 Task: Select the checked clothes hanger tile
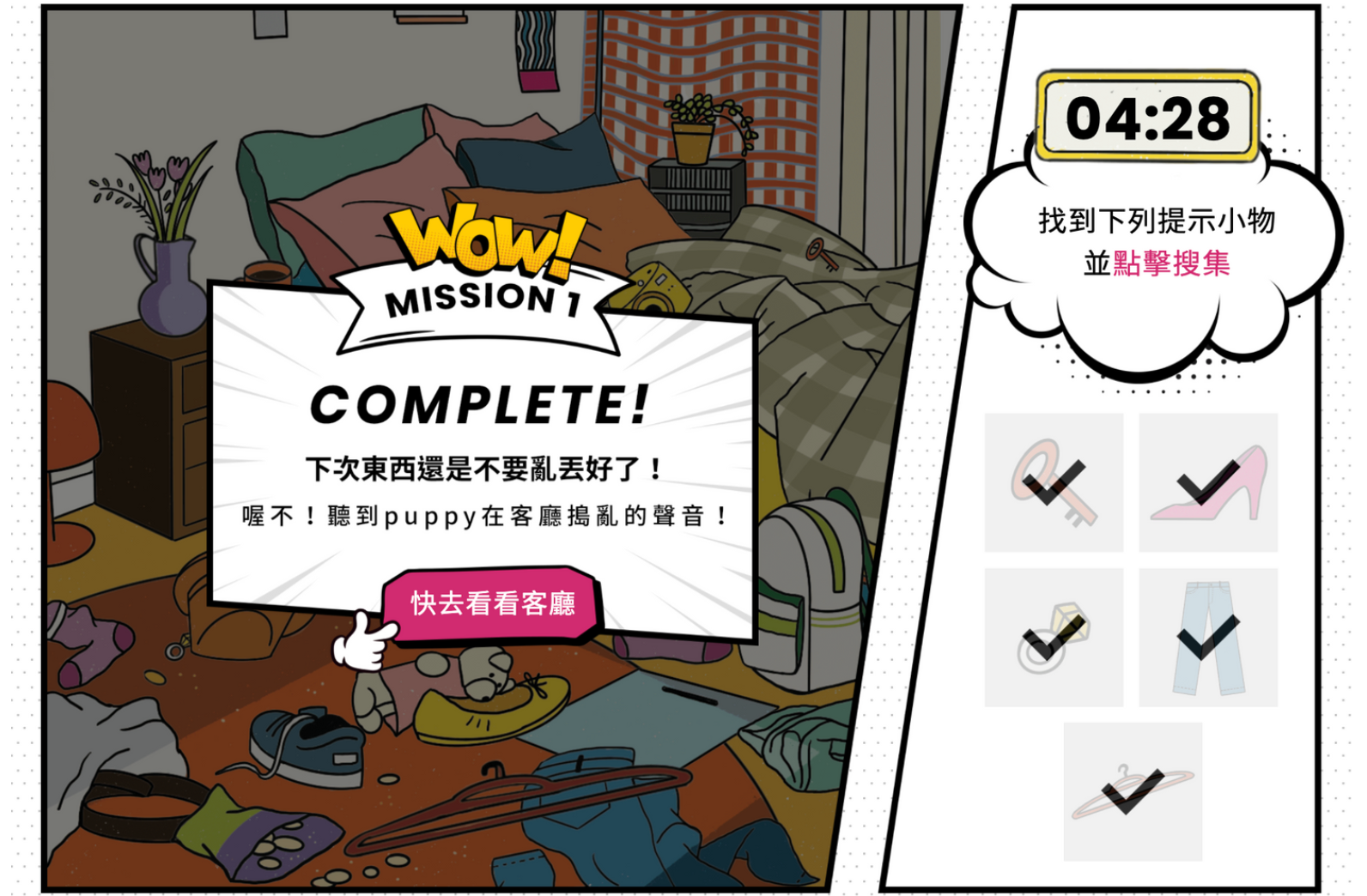click(x=1133, y=791)
